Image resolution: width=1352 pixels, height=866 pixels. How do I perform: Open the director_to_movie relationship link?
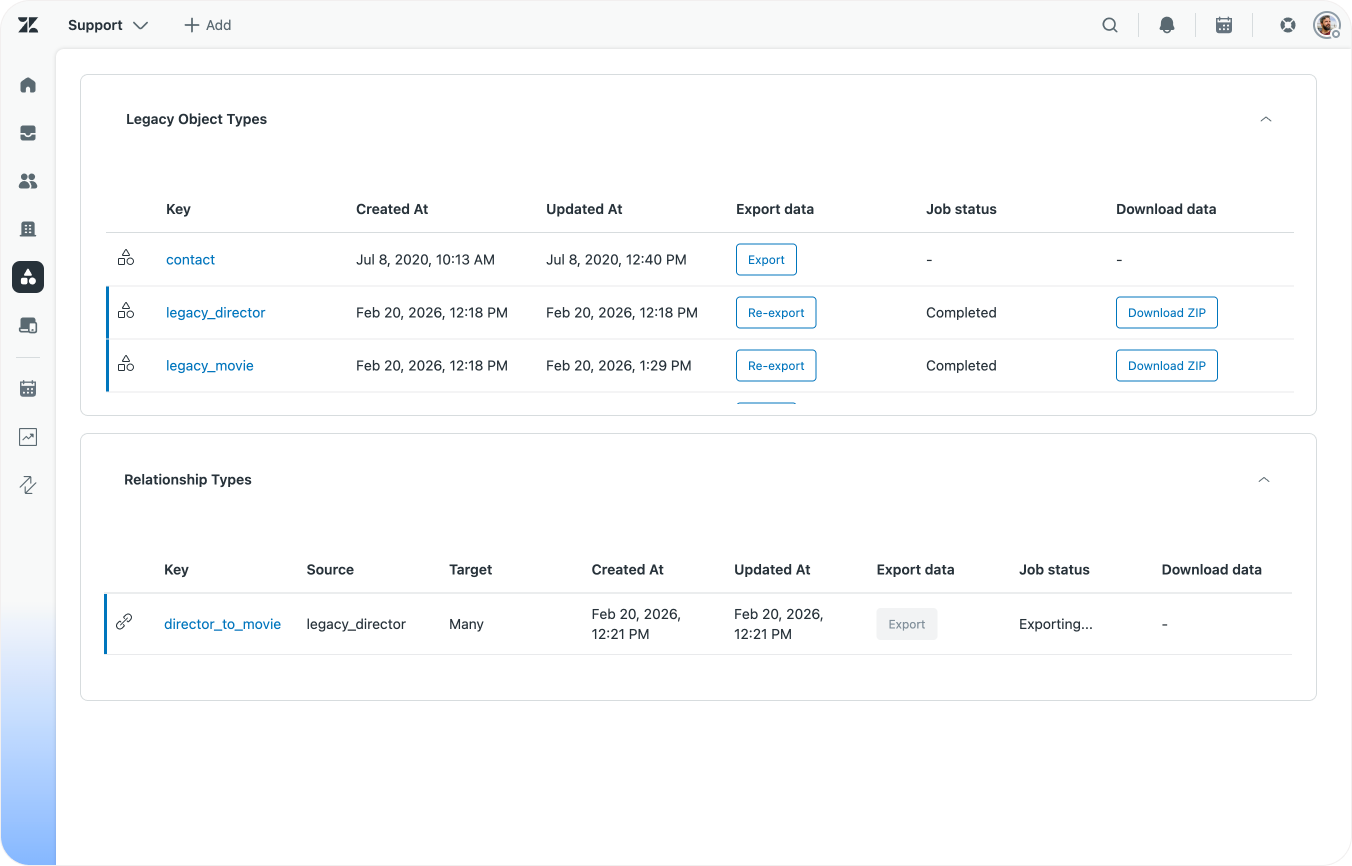[x=222, y=624]
